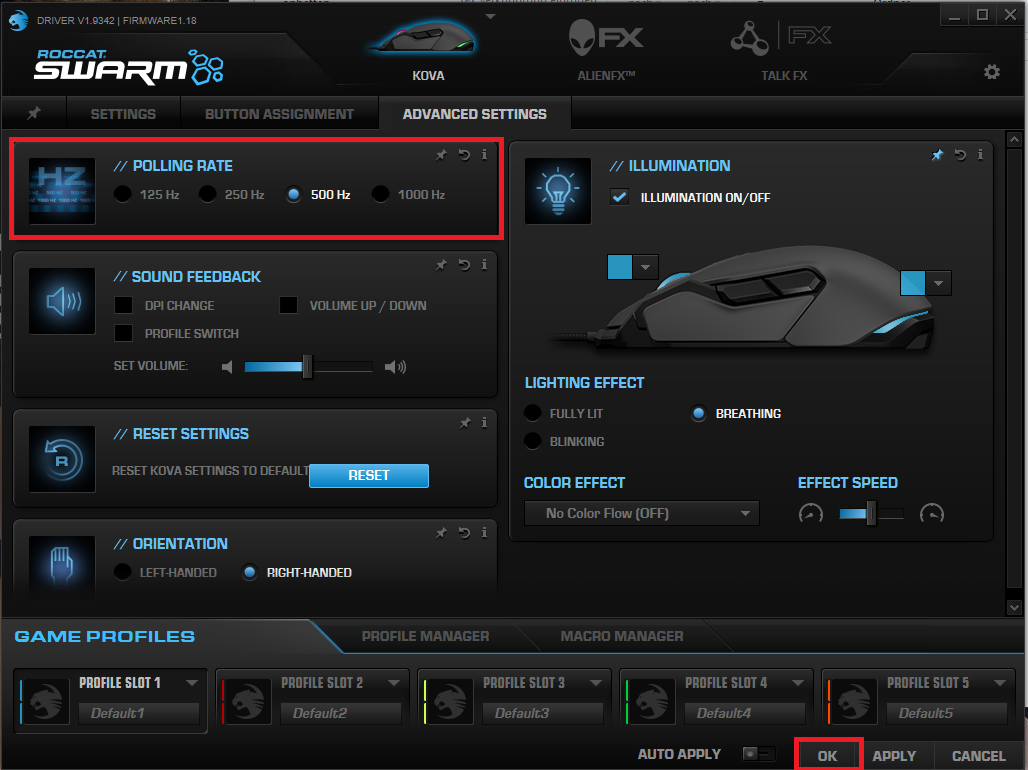Screen dimensions: 1028x770
Task: Undo changes in Sound Feedback panel
Action: coord(464,264)
